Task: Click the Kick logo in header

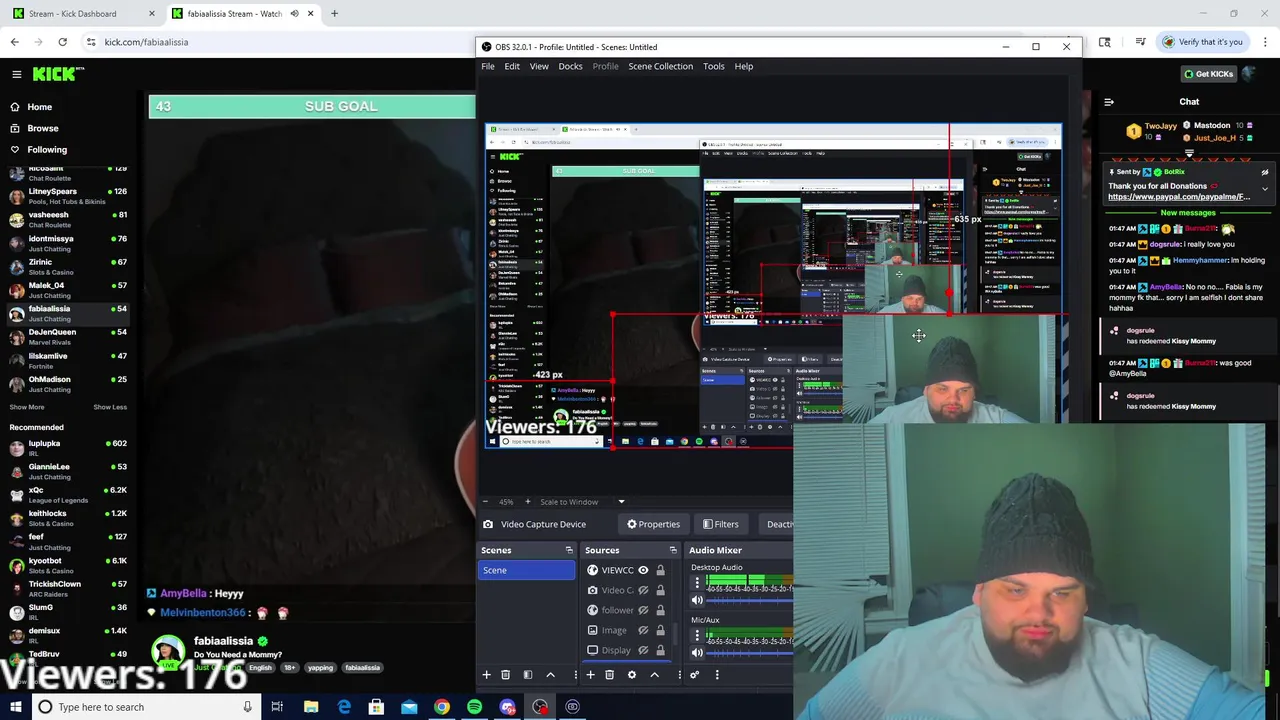Action: [x=58, y=74]
